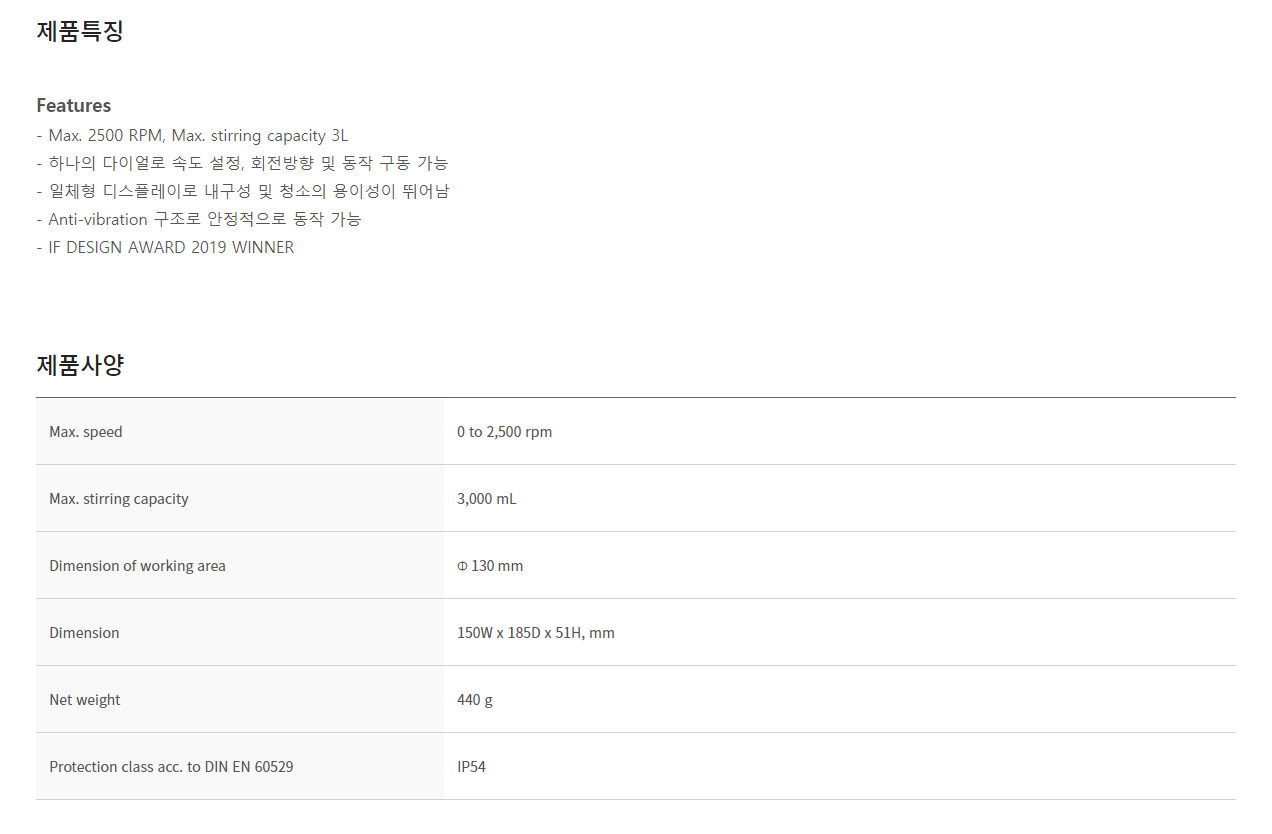Click the 일체형 디스플레이 feature line
The image size is (1272, 834).
point(243,191)
